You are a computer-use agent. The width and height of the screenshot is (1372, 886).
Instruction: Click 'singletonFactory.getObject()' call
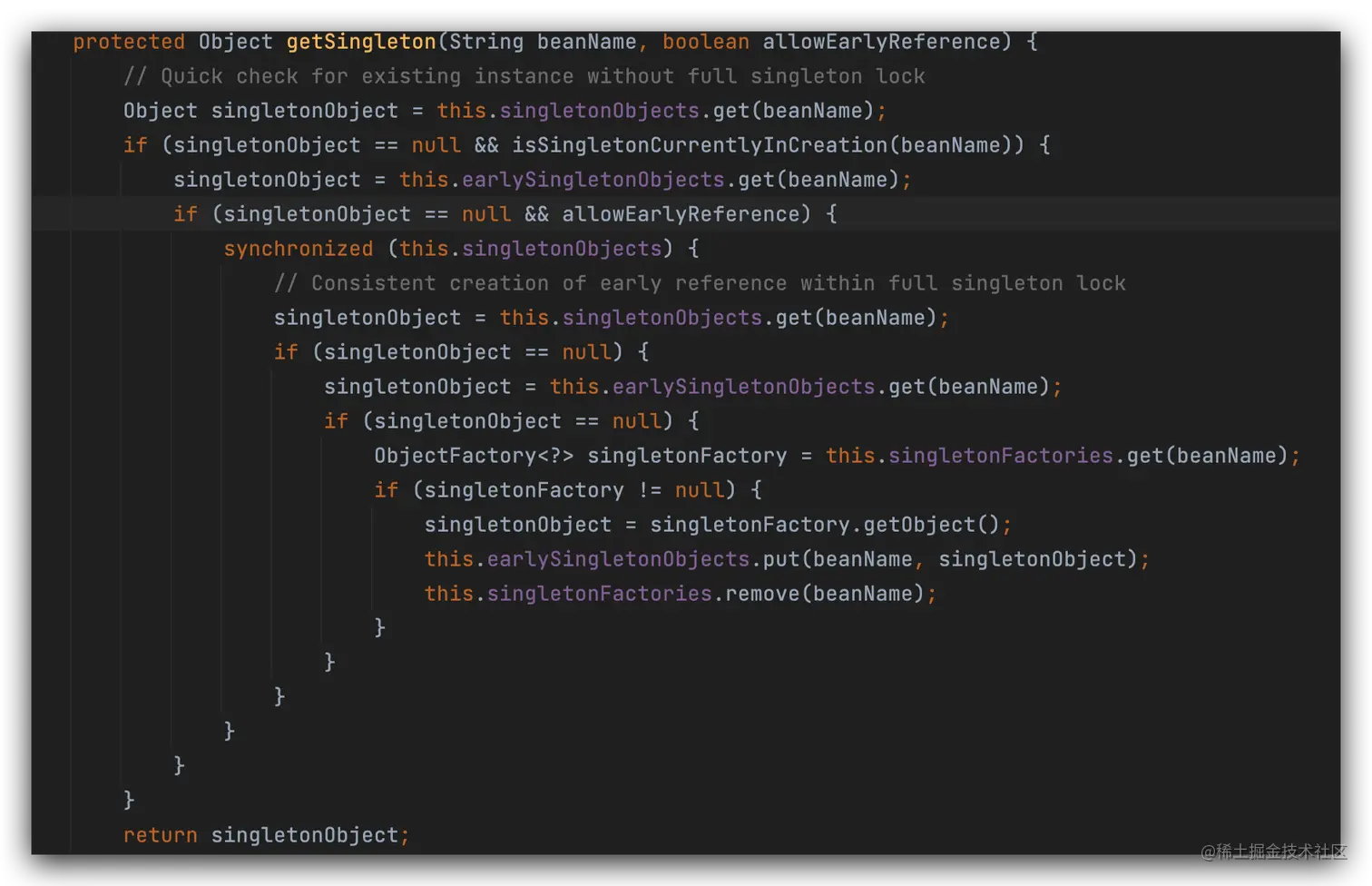click(x=825, y=525)
